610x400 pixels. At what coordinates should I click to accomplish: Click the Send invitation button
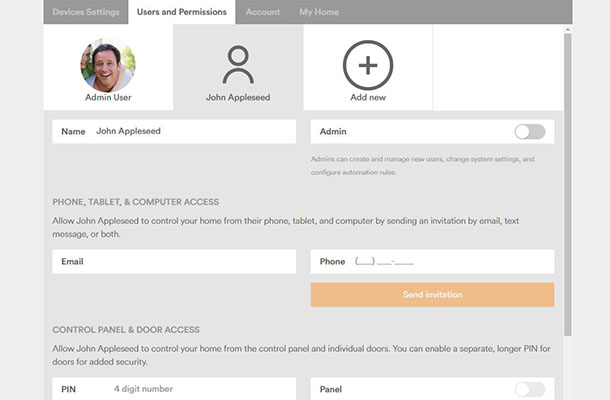[432, 295]
